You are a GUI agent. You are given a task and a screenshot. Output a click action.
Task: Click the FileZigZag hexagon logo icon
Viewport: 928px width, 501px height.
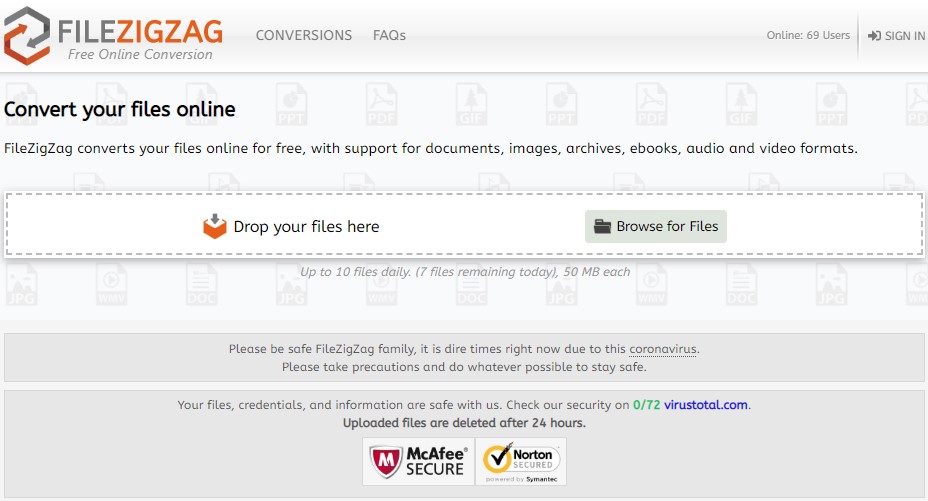[27, 35]
